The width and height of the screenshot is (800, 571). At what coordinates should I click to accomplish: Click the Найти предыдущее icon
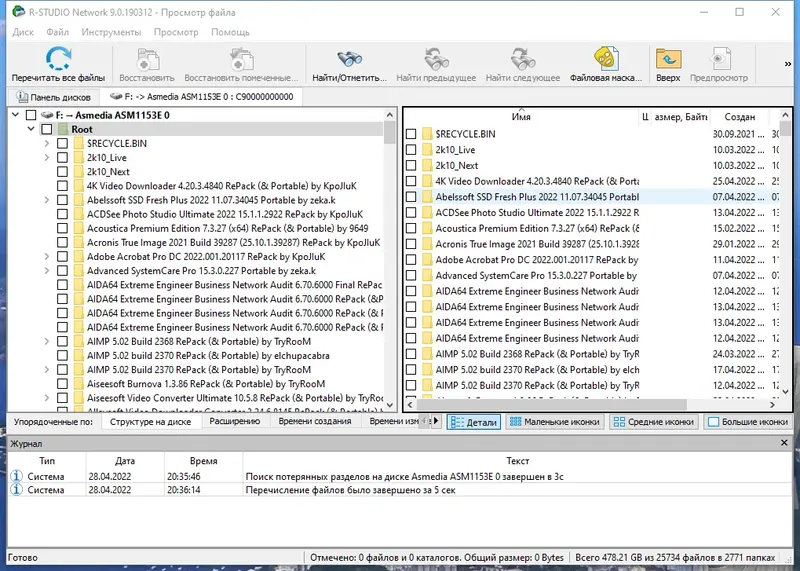(436, 59)
